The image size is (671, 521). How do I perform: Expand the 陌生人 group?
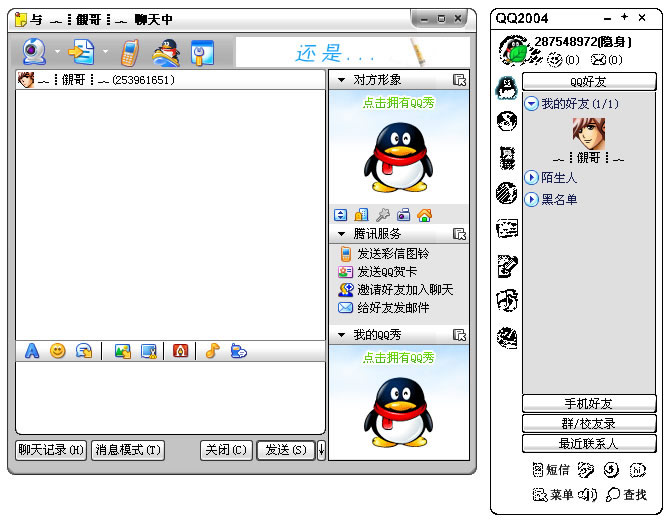[x=531, y=178]
